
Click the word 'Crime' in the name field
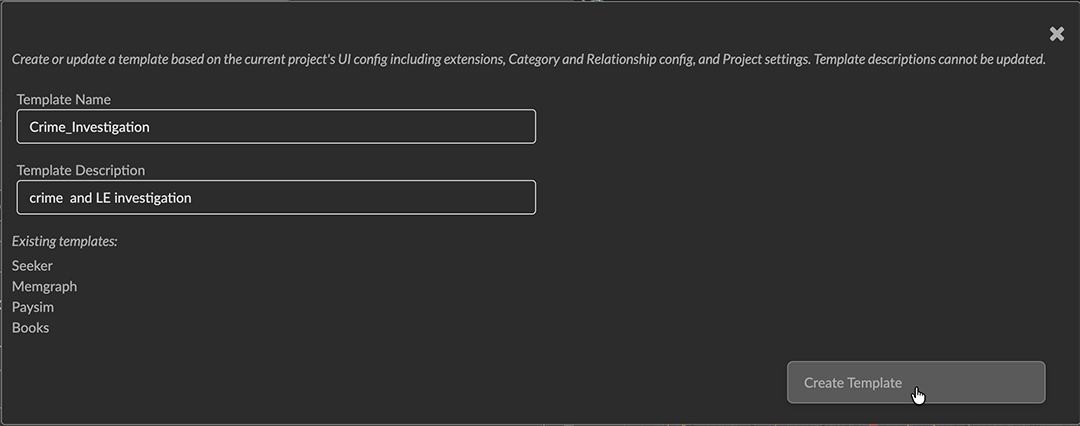47,127
